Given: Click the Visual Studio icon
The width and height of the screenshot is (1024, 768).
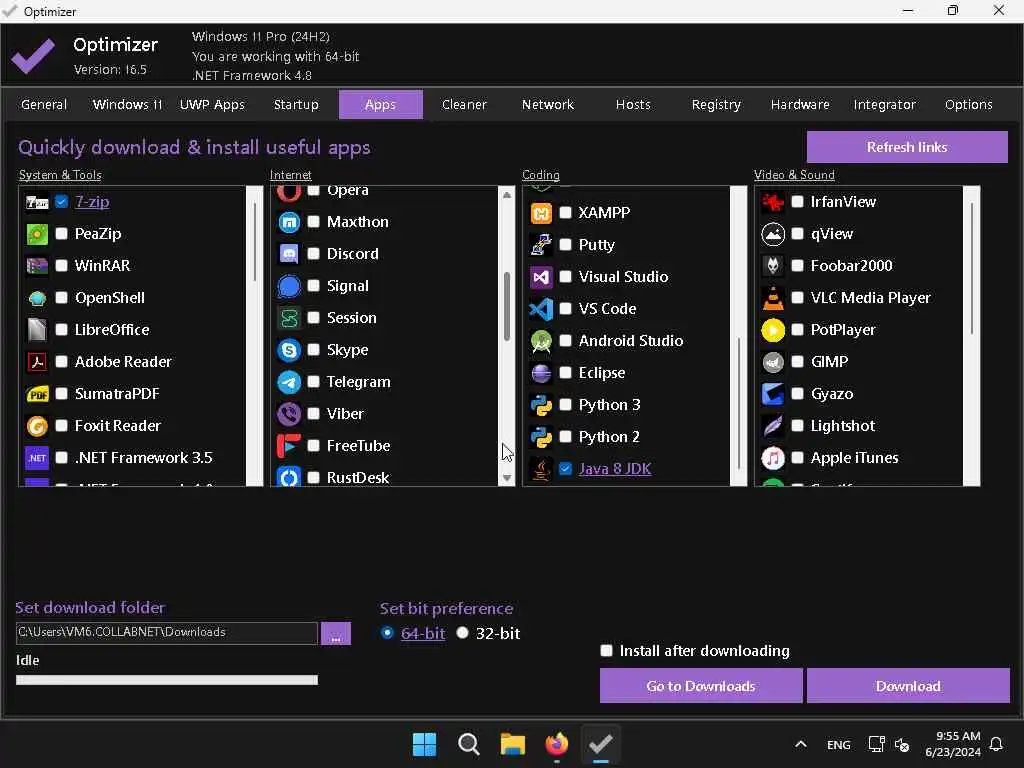Looking at the screenshot, I should click(x=541, y=277).
